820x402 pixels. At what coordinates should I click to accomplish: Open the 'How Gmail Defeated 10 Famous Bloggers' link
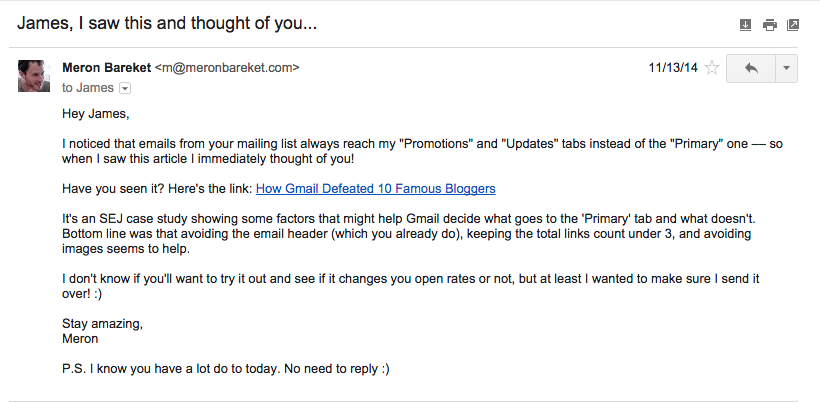click(x=375, y=189)
